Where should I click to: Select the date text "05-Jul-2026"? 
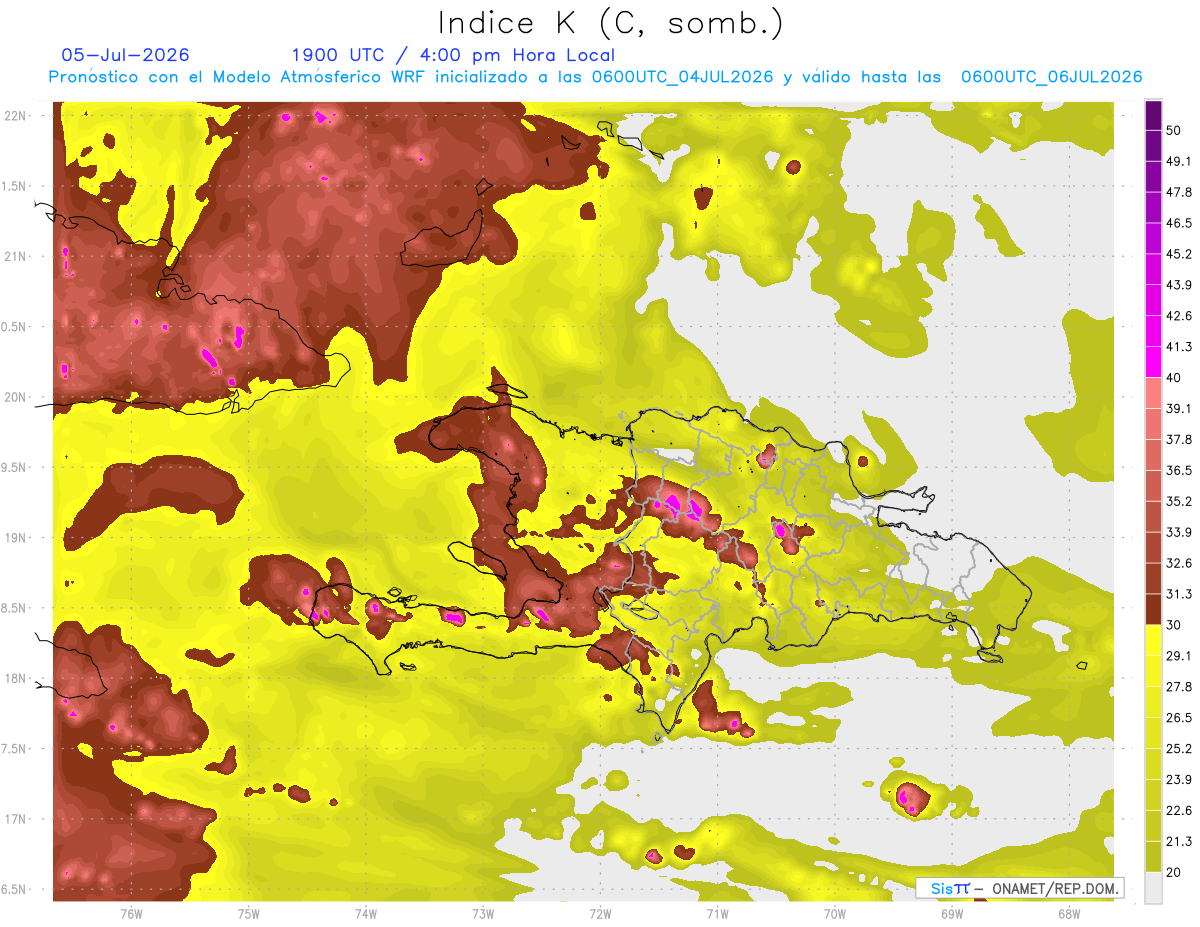[x=126, y=55]
